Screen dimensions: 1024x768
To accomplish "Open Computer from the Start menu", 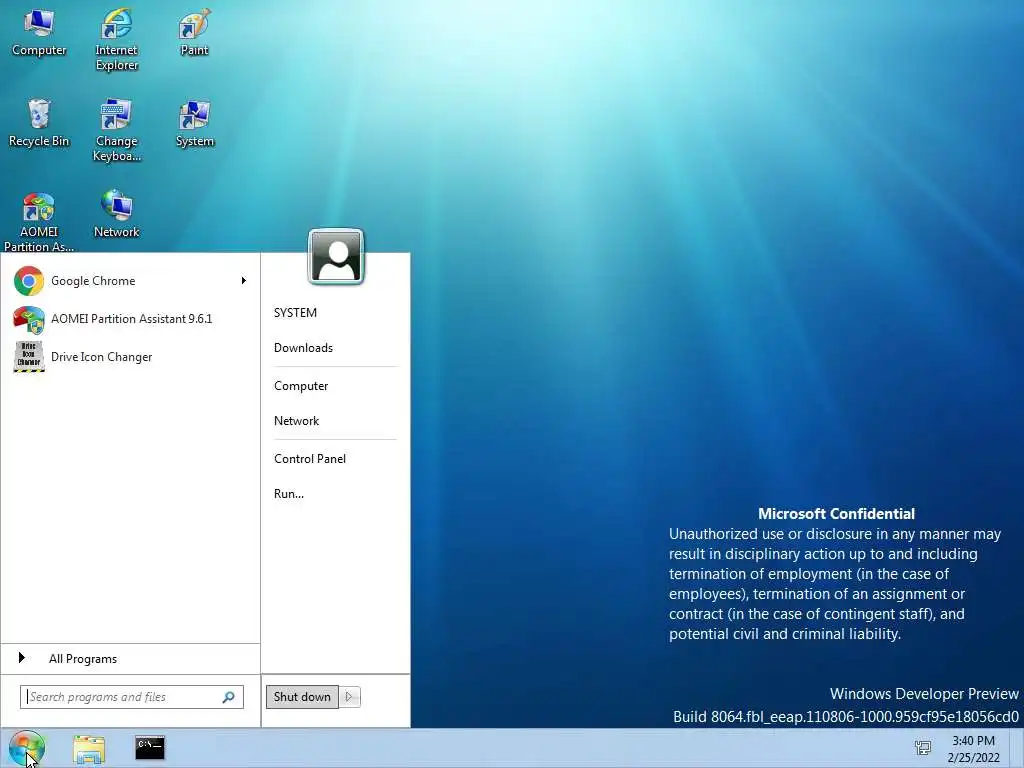I will 301,386.
